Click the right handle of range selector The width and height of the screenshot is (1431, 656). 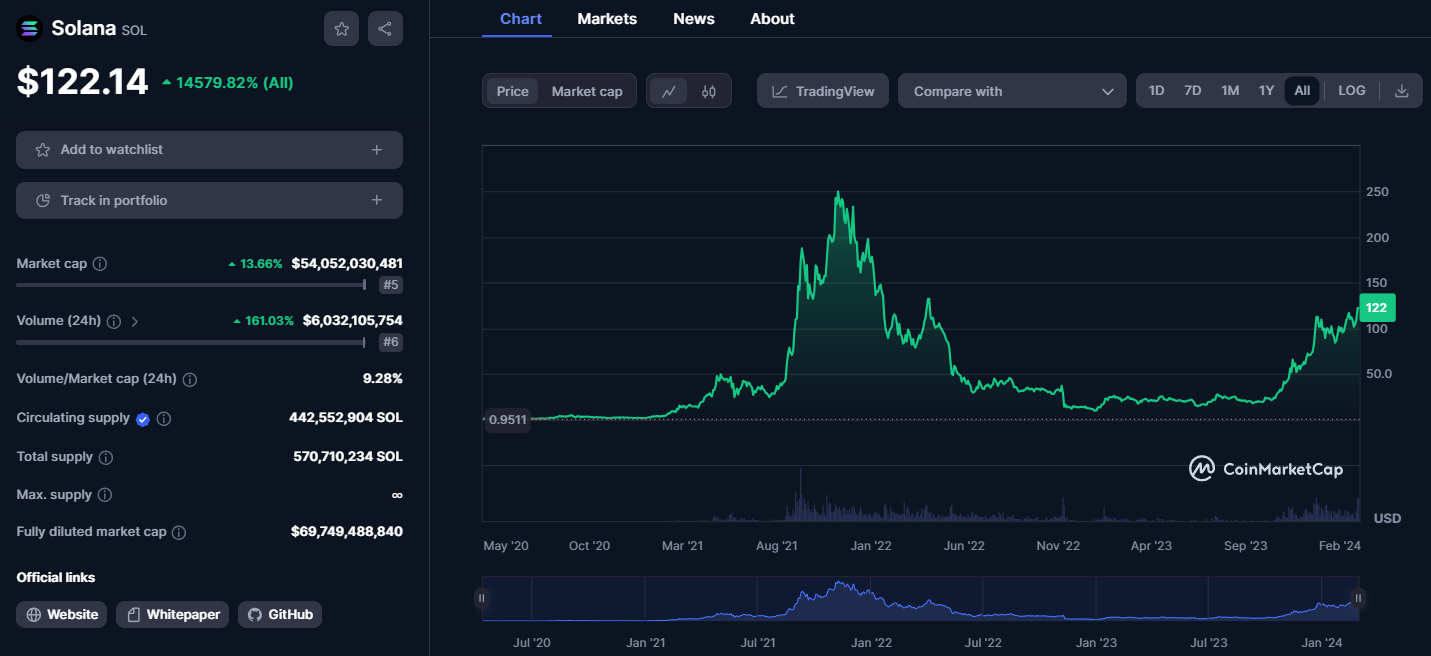tap(1359, 598)
